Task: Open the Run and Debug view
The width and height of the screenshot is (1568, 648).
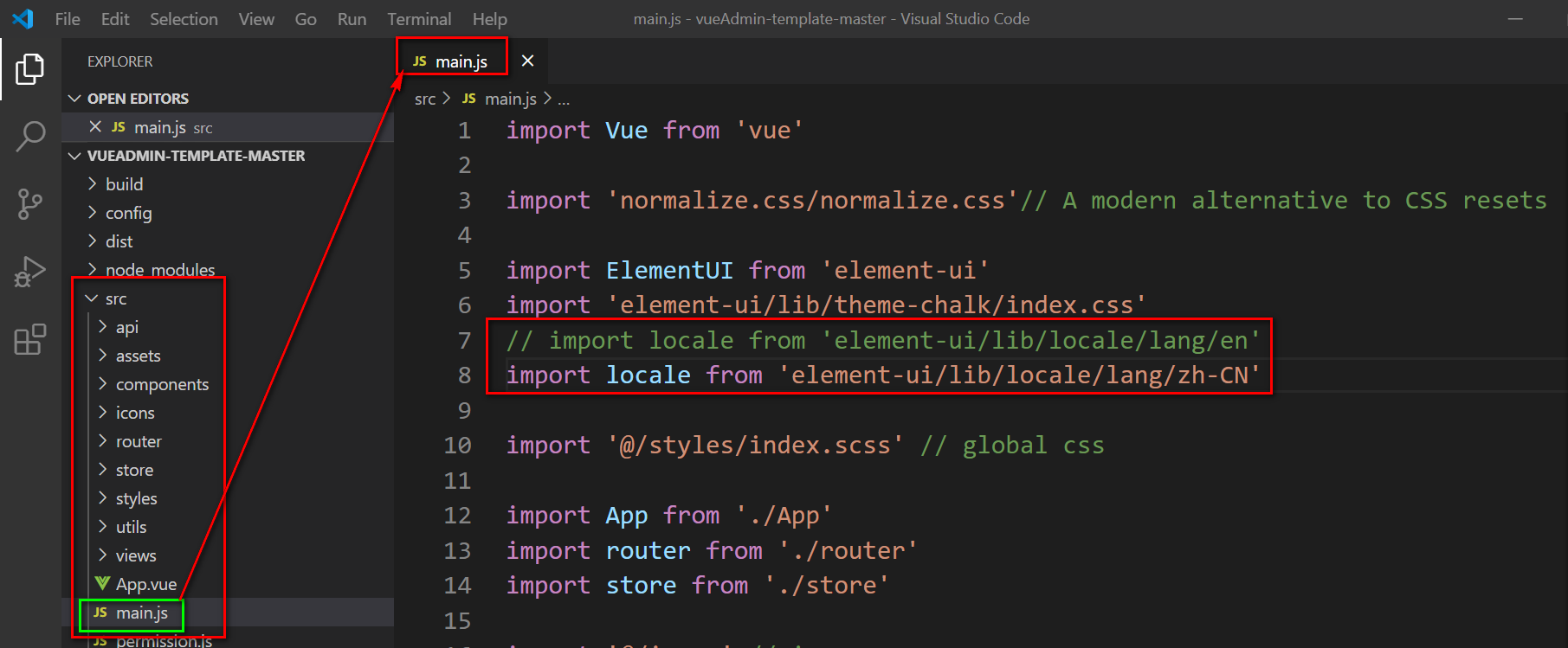Action: (x=30, y=272)
